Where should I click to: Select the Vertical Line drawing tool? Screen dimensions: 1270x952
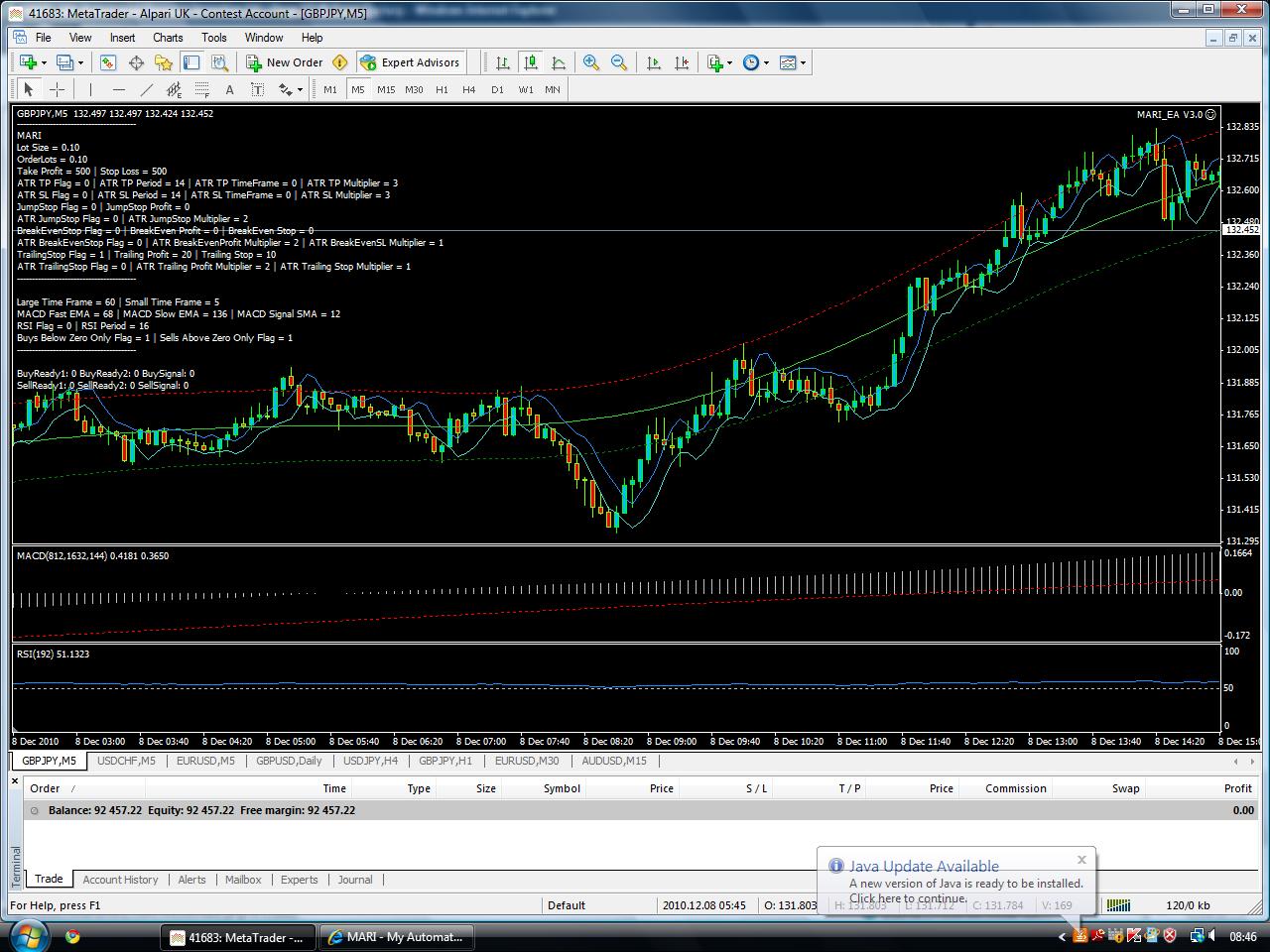(x=90, y=89)
